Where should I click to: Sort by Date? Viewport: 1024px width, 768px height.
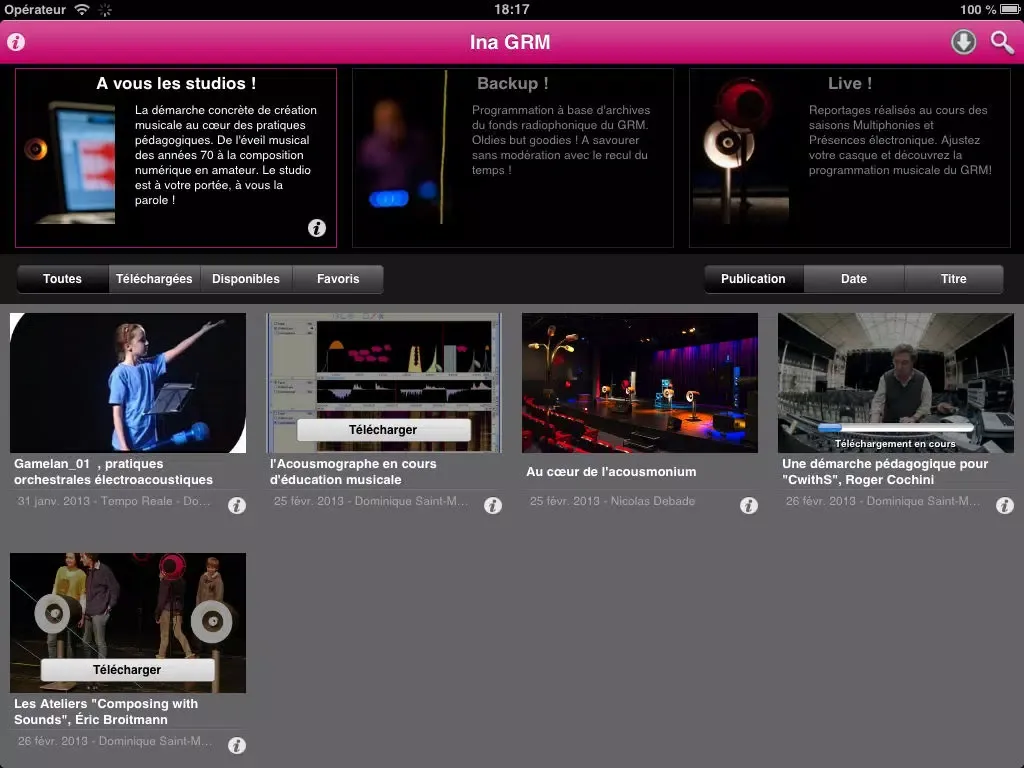click(x=854, y=279)
